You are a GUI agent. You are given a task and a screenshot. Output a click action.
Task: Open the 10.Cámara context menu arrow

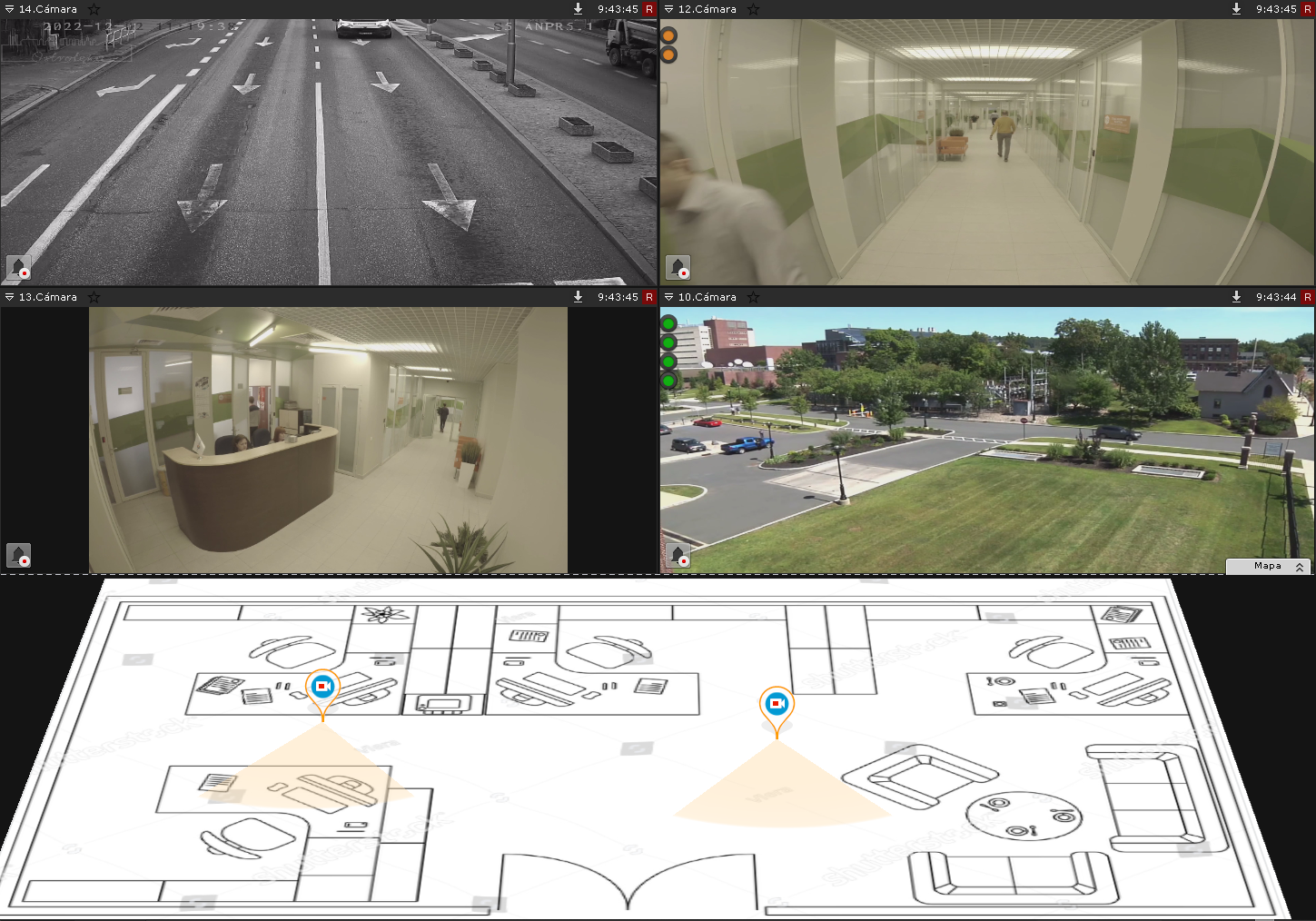pyautogui.click(x=669, y=297)
